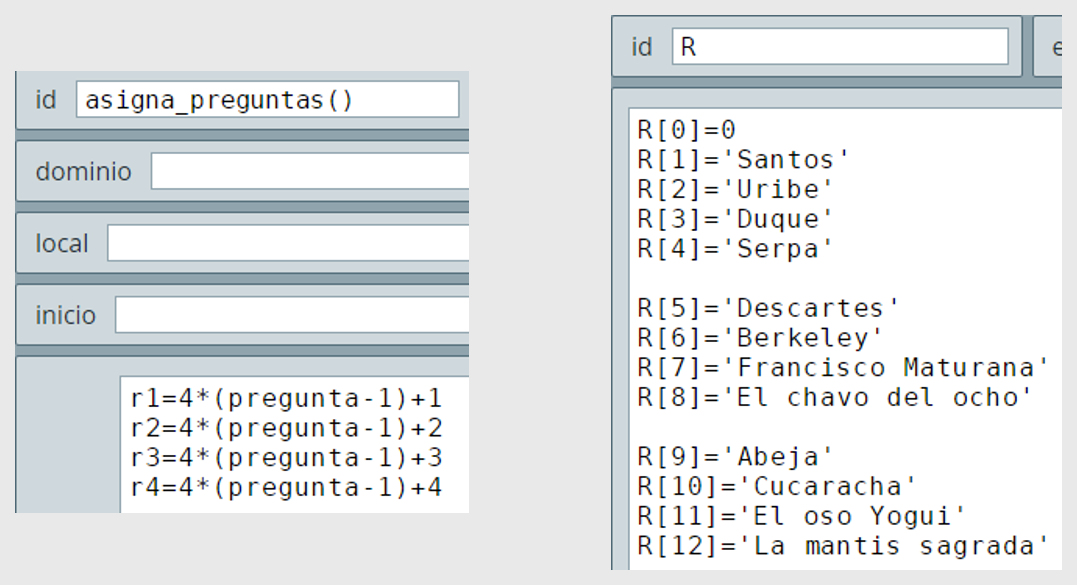Click the asigna_preguntas() id field
This screenshot has height=585, width=1077.
tap(267, 100)
